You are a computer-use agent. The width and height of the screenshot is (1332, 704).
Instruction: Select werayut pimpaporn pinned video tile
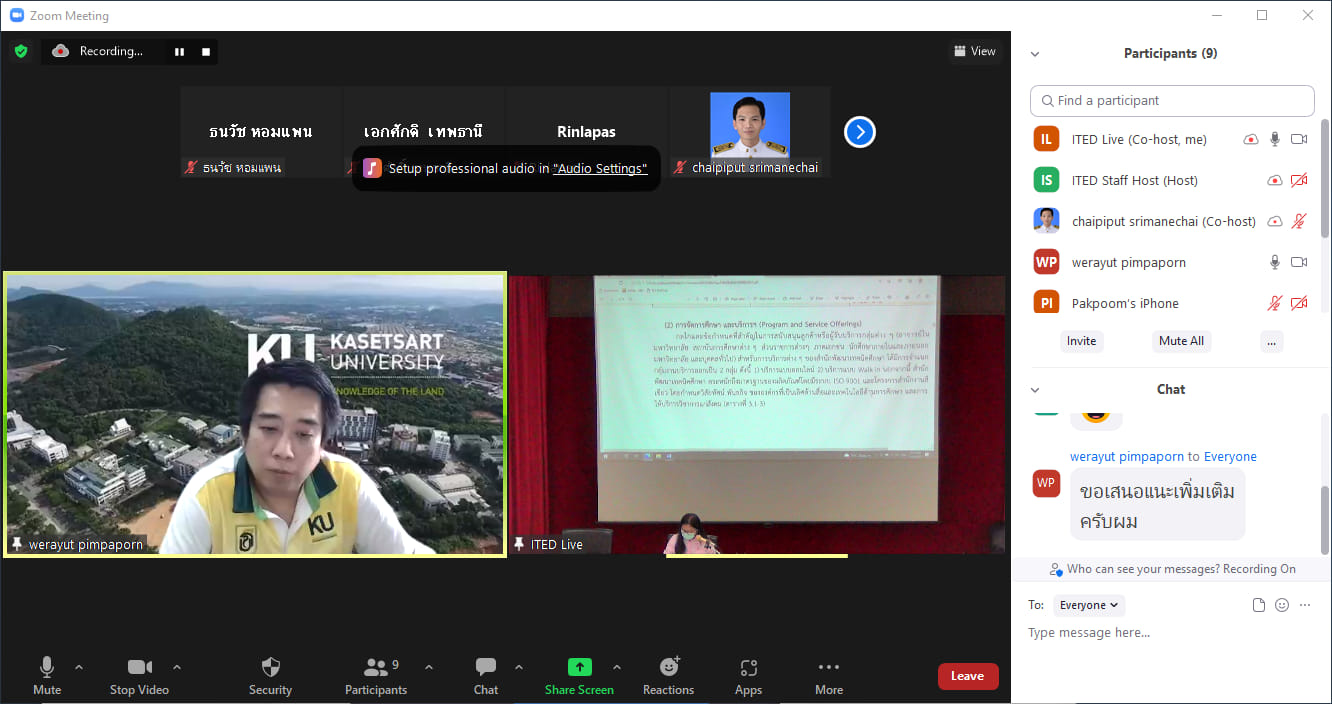coord(255,414)
